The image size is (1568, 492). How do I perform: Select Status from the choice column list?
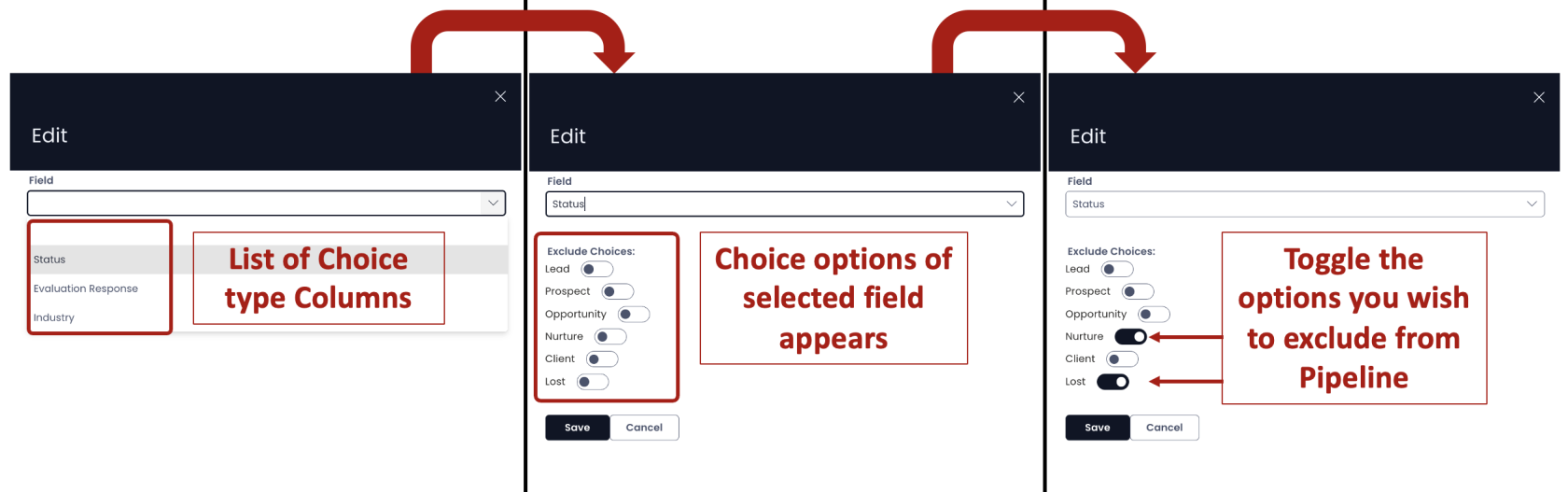tap(49, 260)
